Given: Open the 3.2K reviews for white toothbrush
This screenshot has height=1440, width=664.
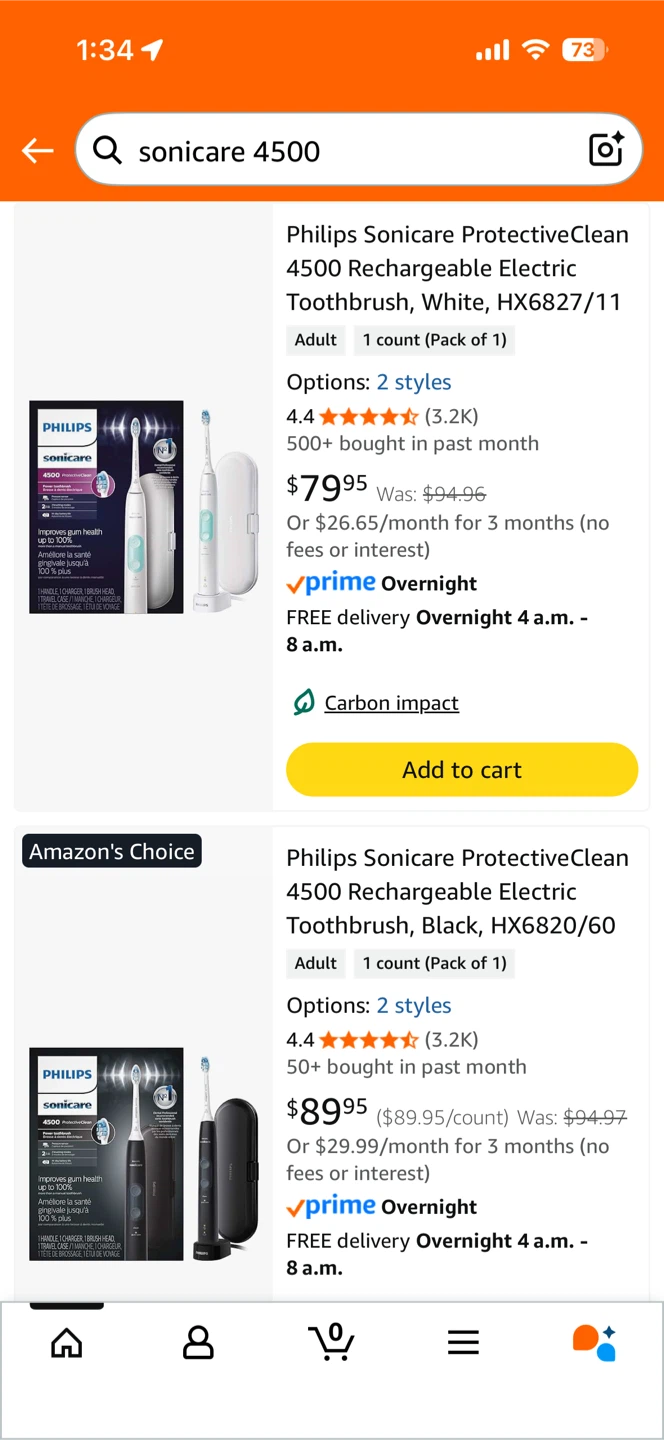Looking at the screenshot, I should pos(452,416).
